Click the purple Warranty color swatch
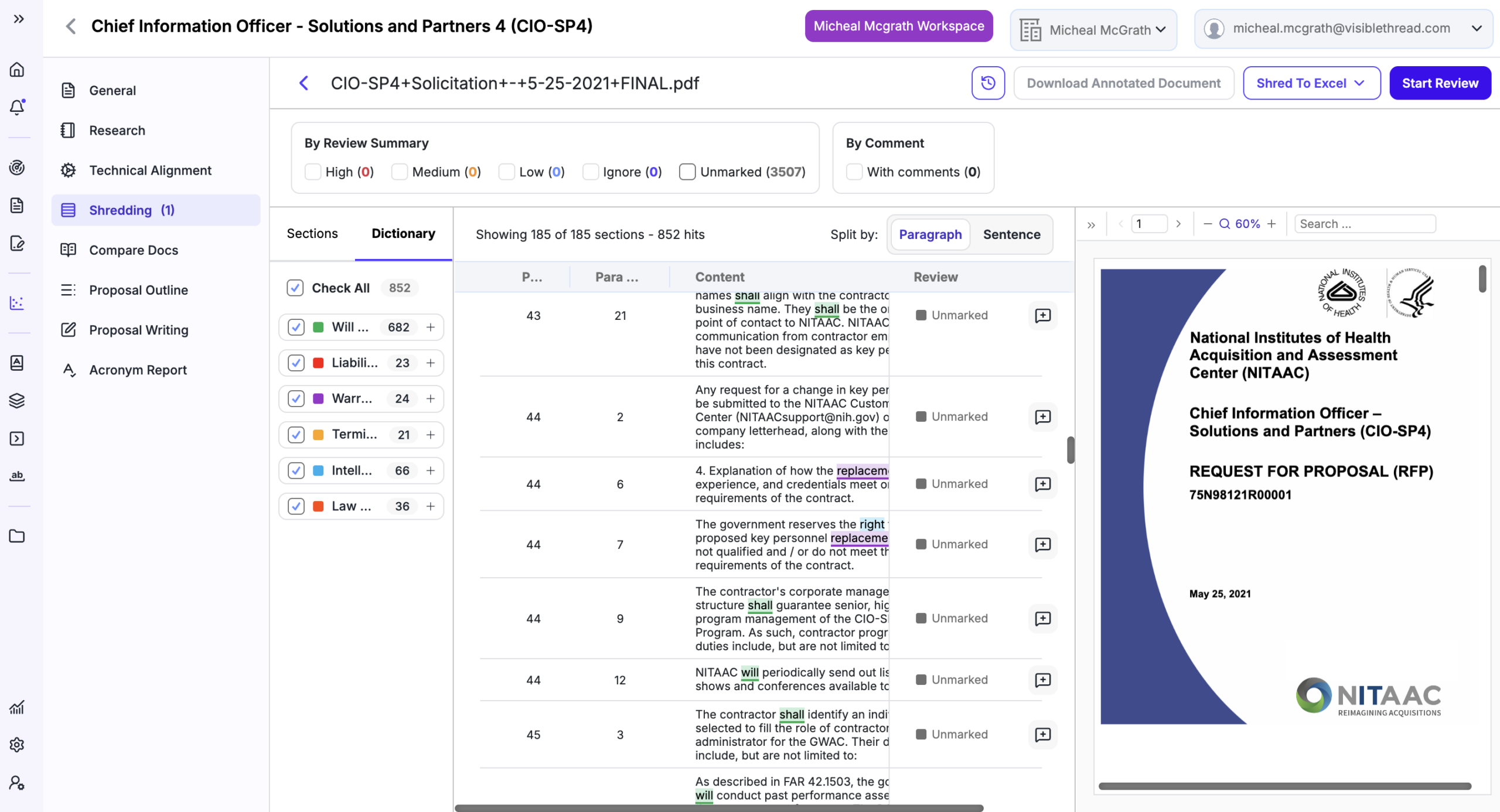Screen dimensions: 1500x812 pos(318,398)
